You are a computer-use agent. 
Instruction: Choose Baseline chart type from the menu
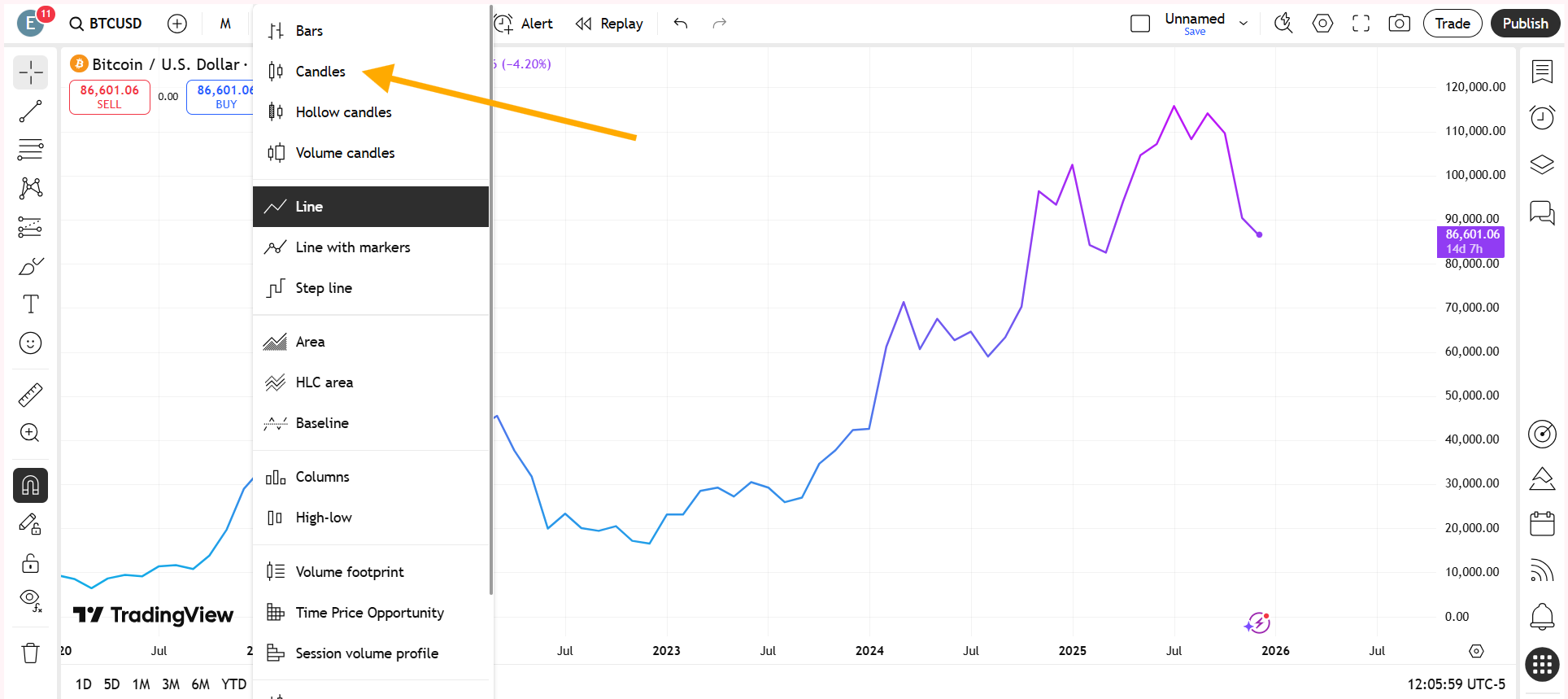click(322, 422)
